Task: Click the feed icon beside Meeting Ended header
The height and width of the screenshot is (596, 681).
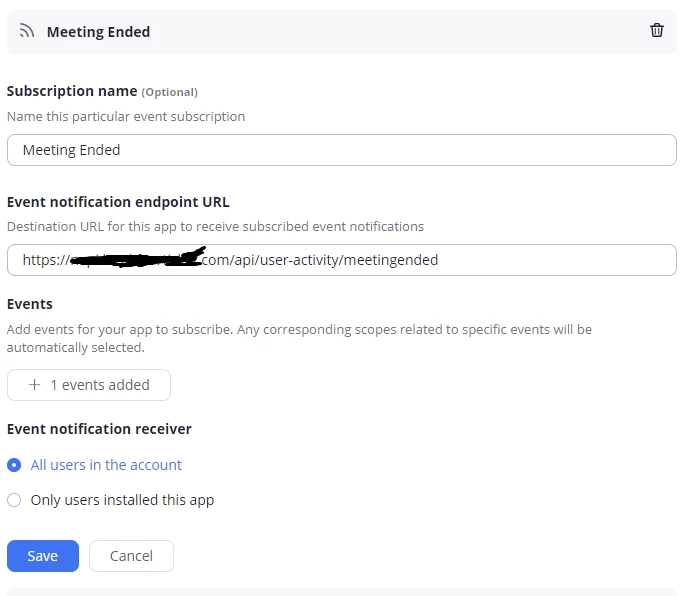Action: (x=27, y=32)
